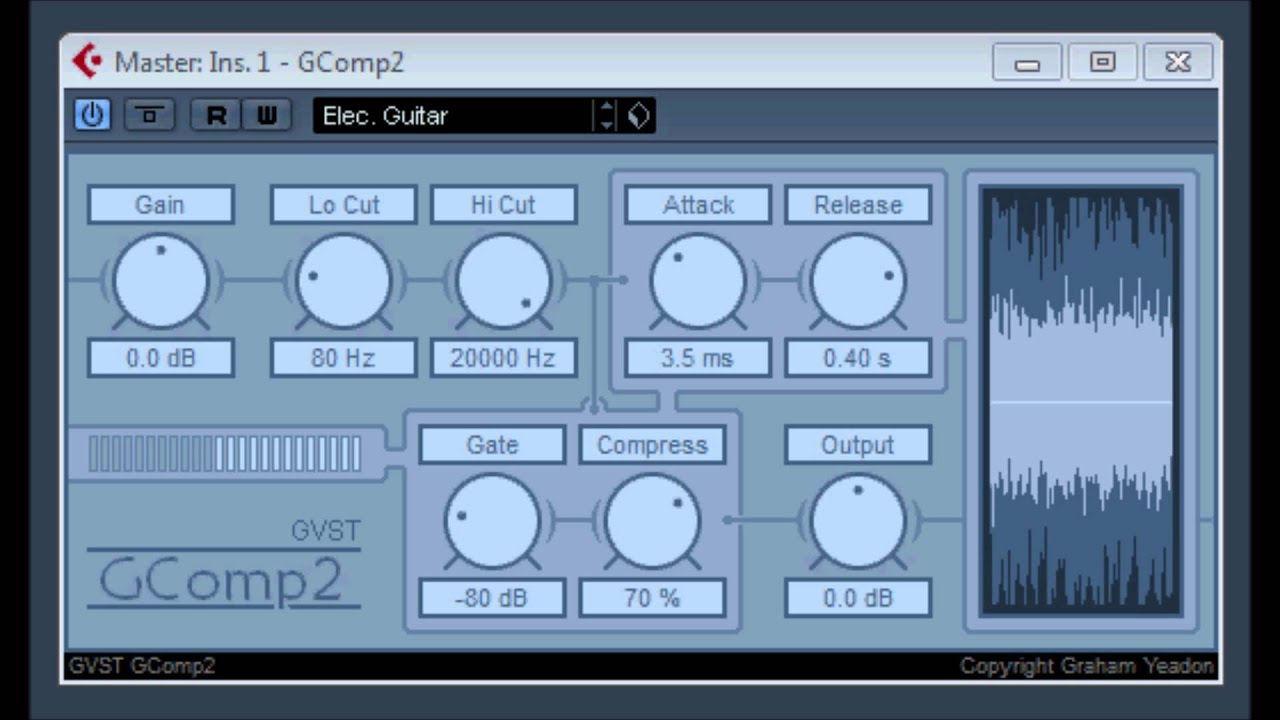This screenshot has width=1280, height=720.
Task: Click the Lo Cut knob
Action: [343, 281]
